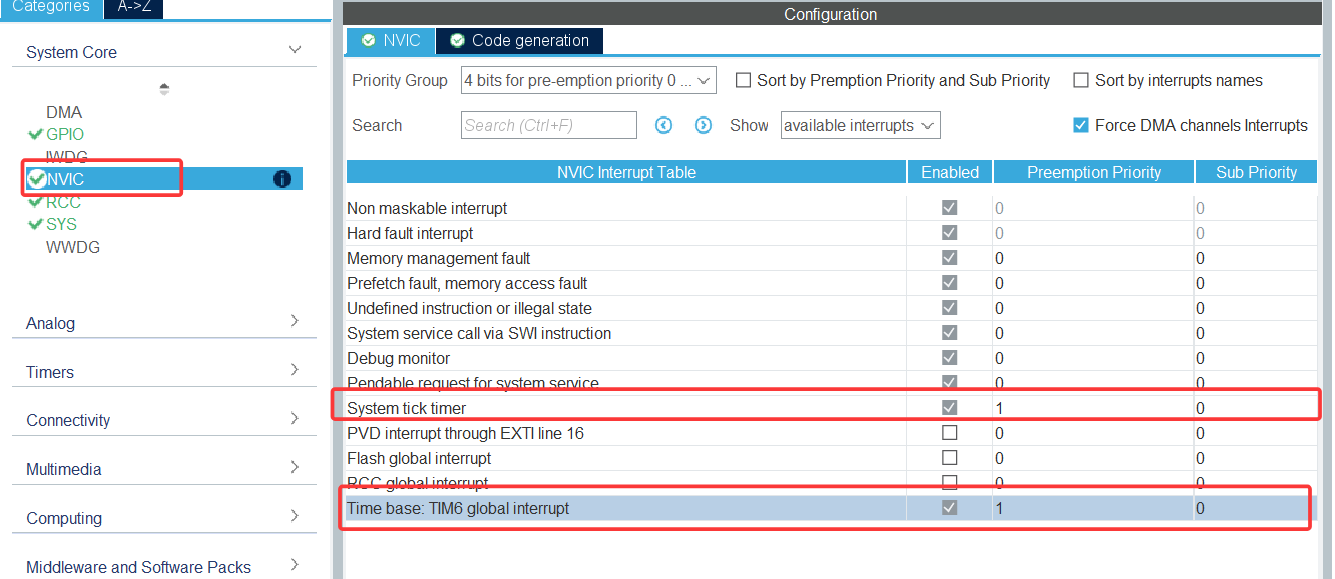The width and height of the screenshot is (1335, 579).
Task: Select WWDG in System Core list
Action: click(73, 247)
